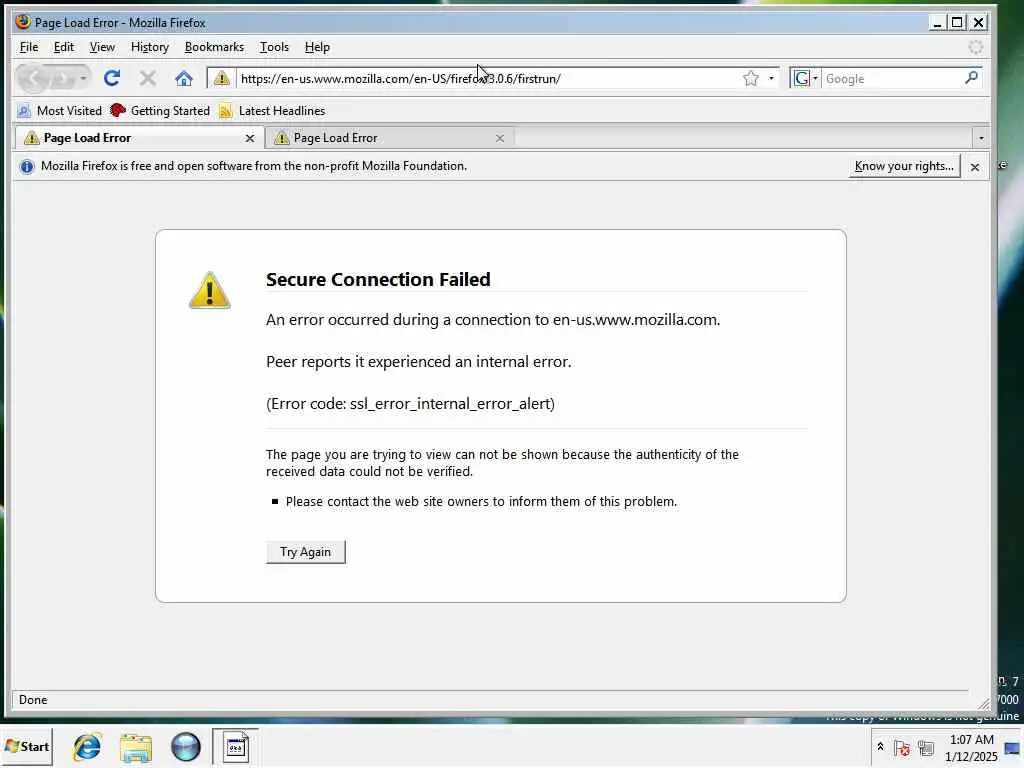Click the Try Again button
The image size is (1024, 768).
(x=306, y=552)
